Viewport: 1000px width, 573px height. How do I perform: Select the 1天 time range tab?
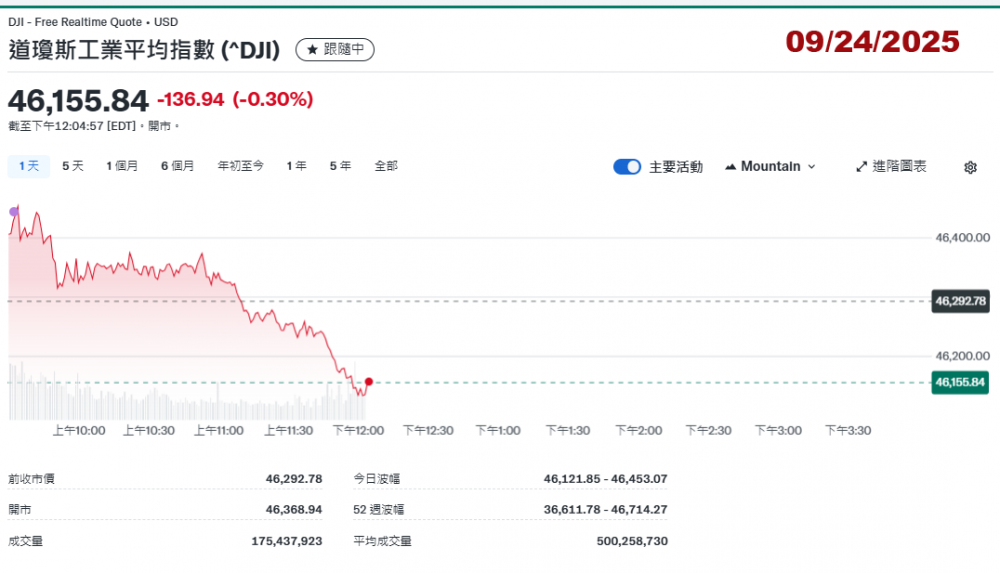[x=28, y=166]
